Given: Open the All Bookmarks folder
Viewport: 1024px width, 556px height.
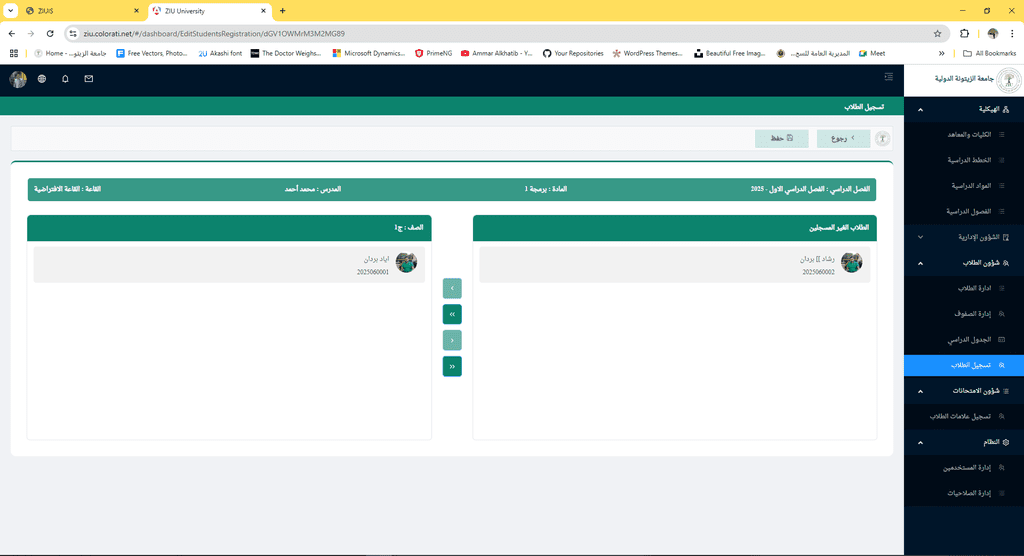Looking at the screenshot, I should (989, 54).
